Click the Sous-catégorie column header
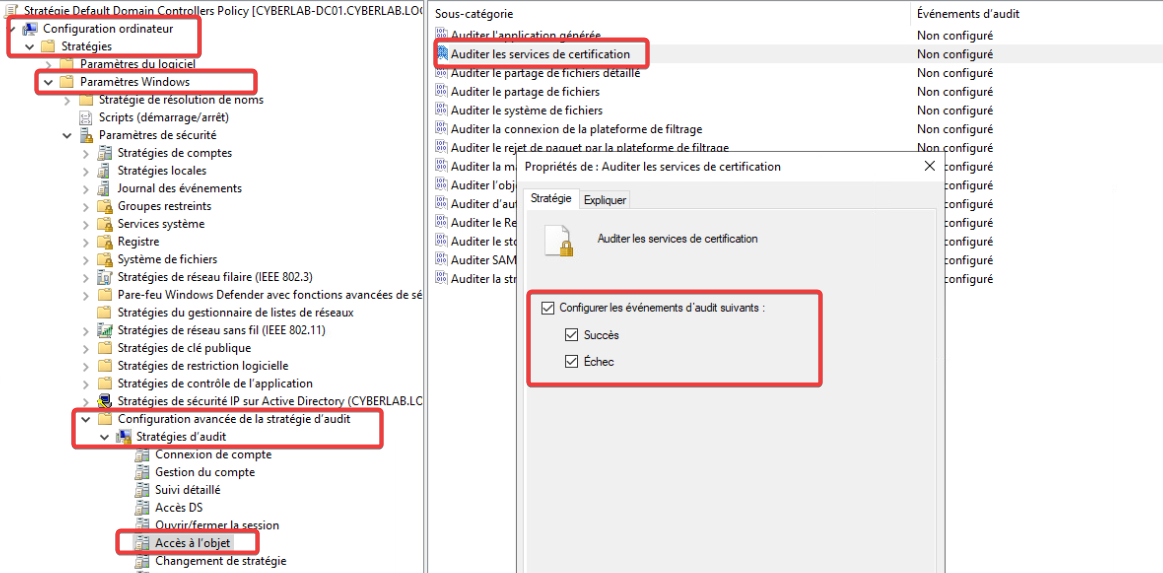 [474, 14]
